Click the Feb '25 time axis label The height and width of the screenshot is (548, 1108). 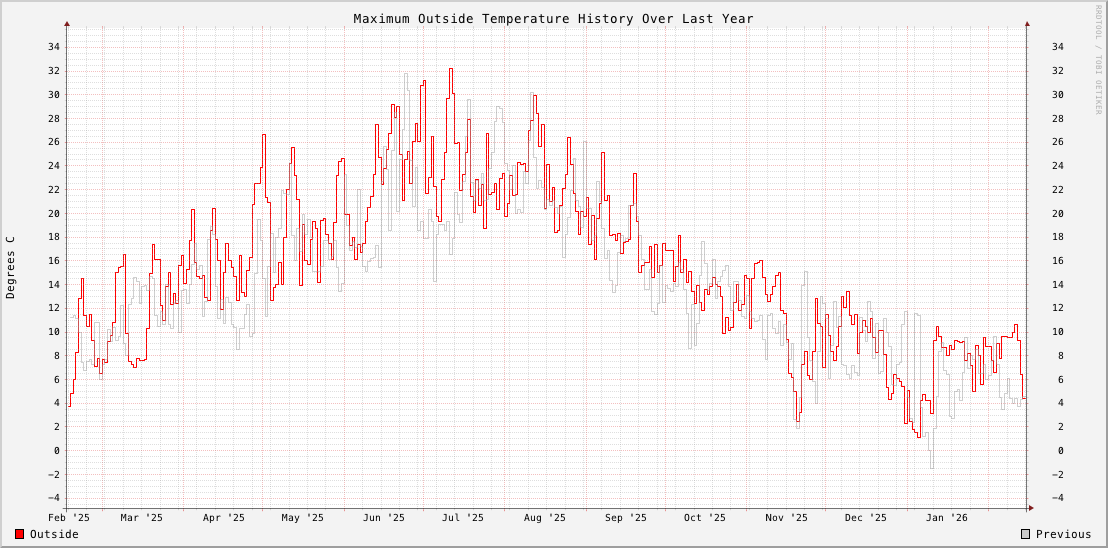(x=69, y=518)
